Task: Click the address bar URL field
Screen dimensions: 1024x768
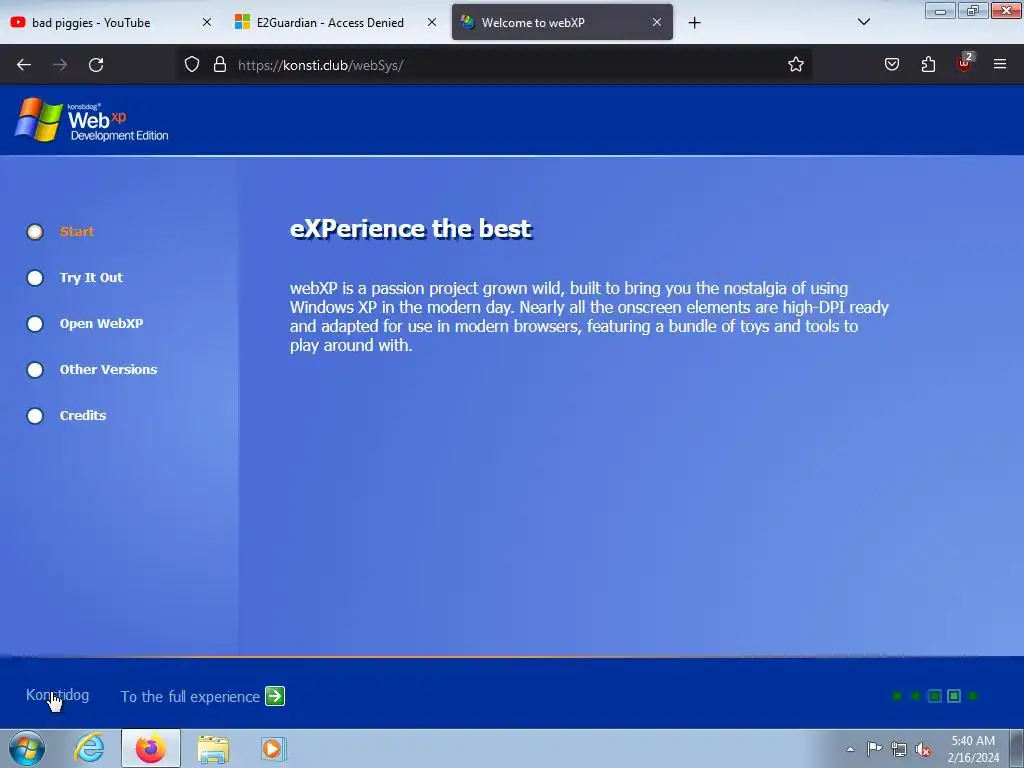Action: pyautogui.click(x=496, y=65)
